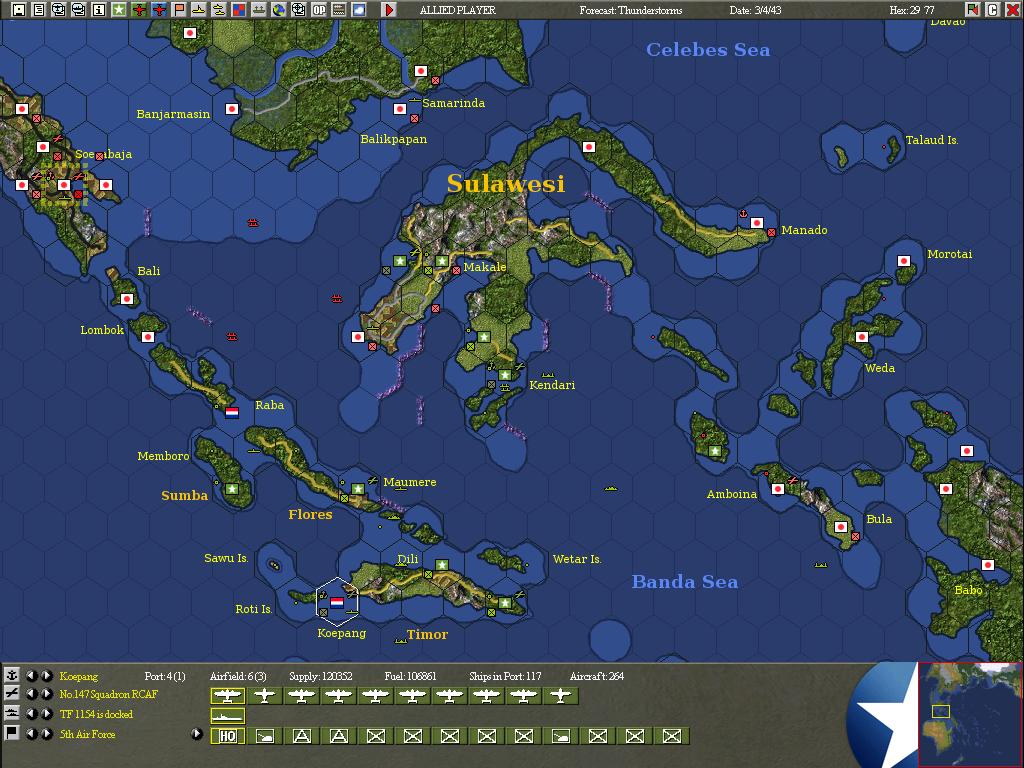Click the orange flag toolbar icon
The width and height of the screenshot is (1024, 768).
[179, 10]
